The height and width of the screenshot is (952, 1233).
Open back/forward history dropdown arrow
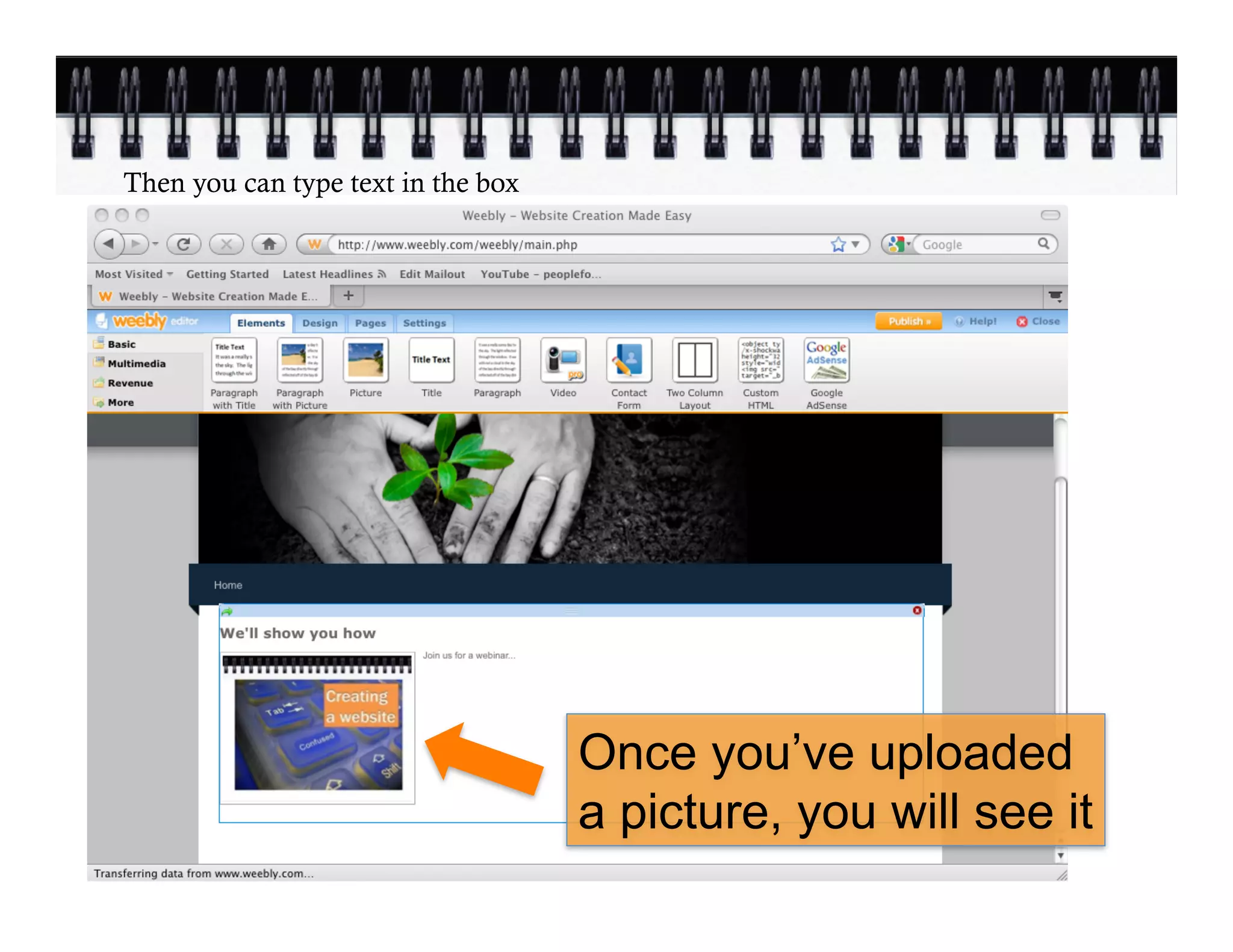pyautogui.click(x=155, y=244)
